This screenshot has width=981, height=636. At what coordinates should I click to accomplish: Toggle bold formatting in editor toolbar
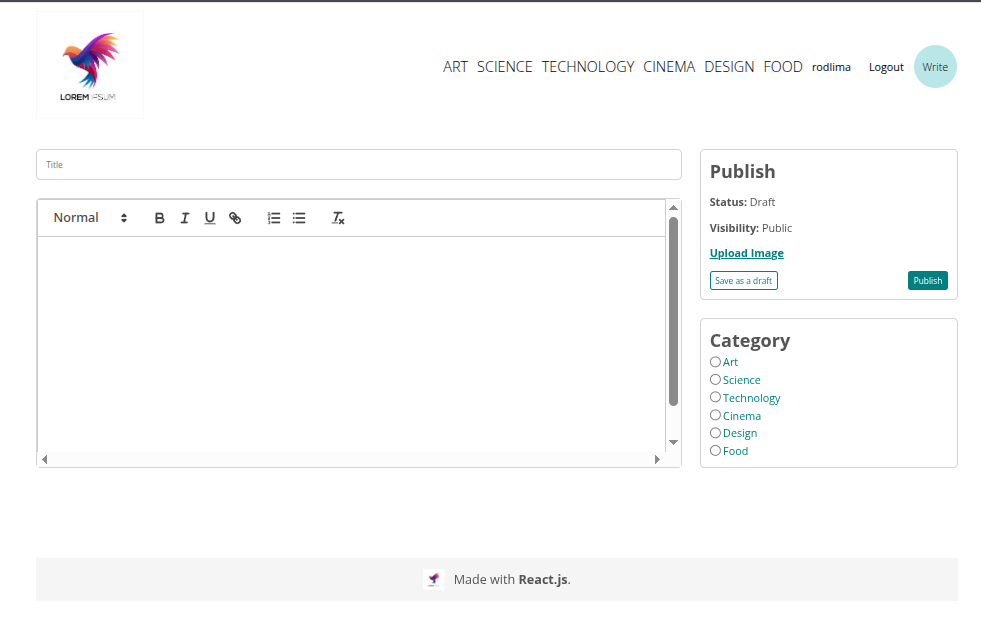pyautogui.click(x=159, y=218)
